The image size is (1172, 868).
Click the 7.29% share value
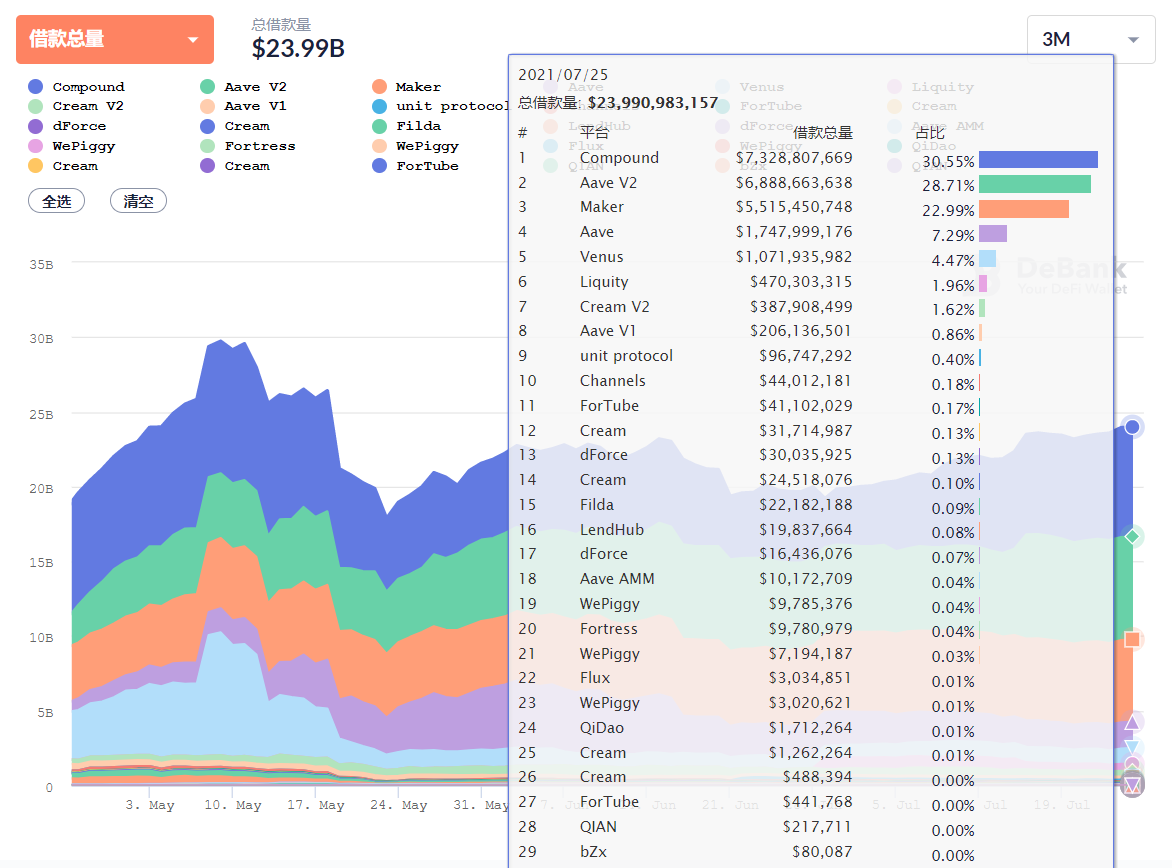[x=953, y=236]
